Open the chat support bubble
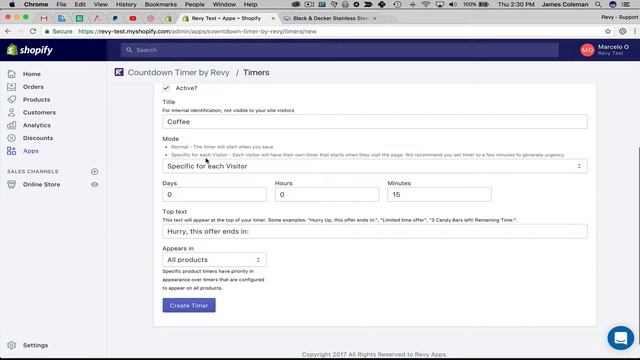Image resolution: width=640 pixels, height=360 pixels. click(620, 338)
